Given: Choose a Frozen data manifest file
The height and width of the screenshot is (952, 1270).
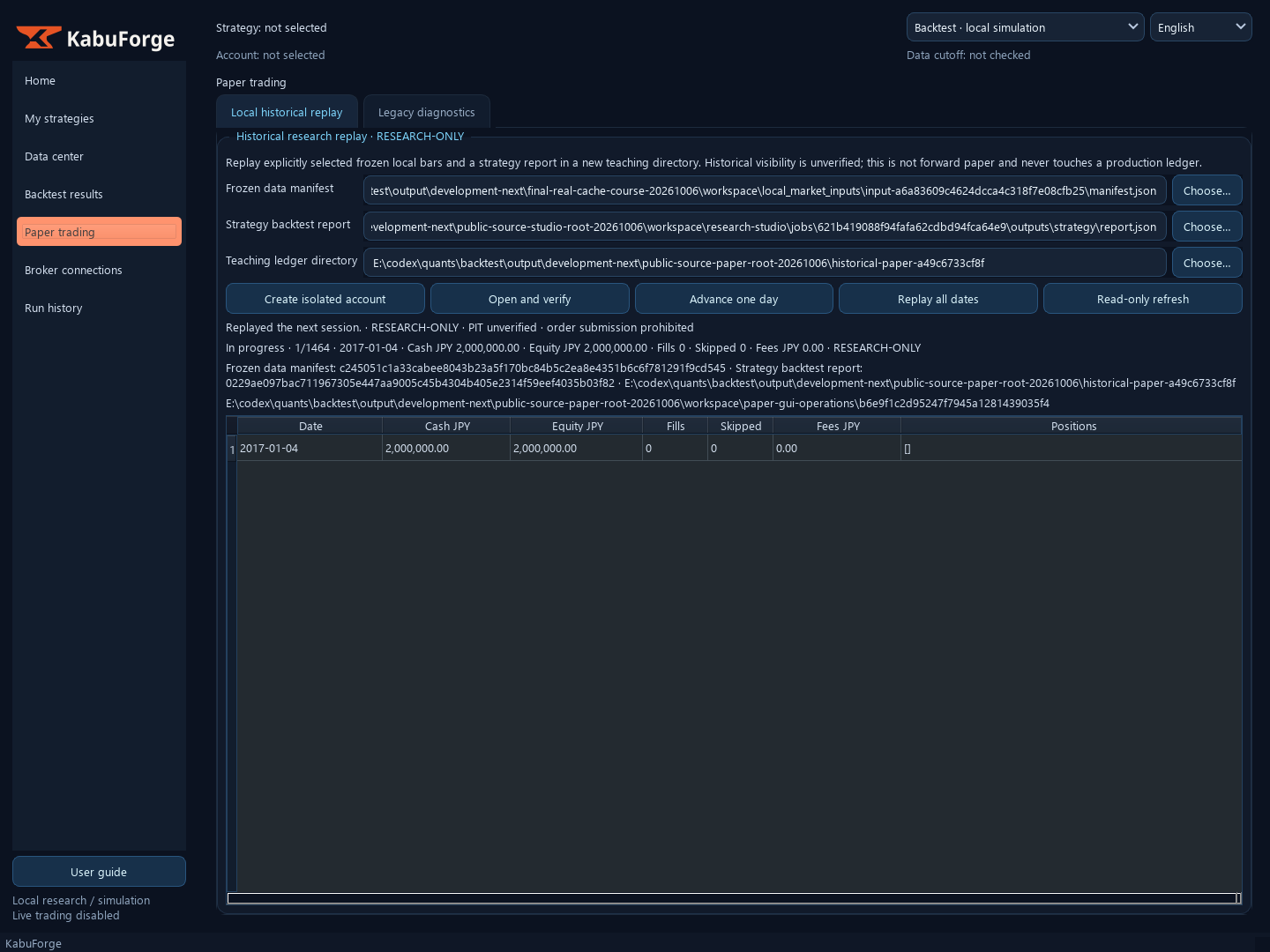Looking at the screenshot, I should [x=1206, y=190].
